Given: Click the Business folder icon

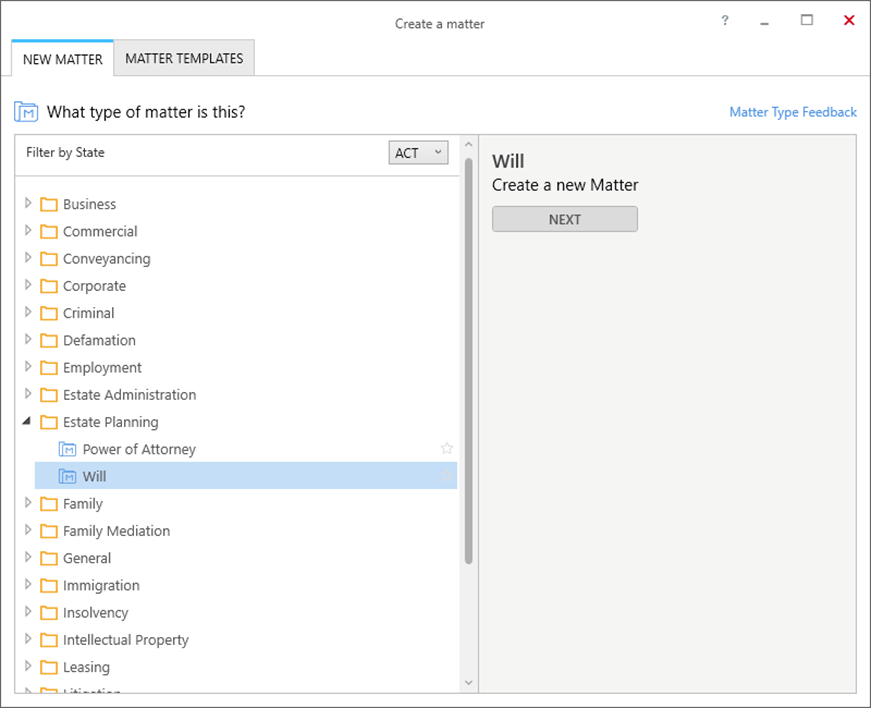Looking at the screenshot, I should tap(48, 204).
